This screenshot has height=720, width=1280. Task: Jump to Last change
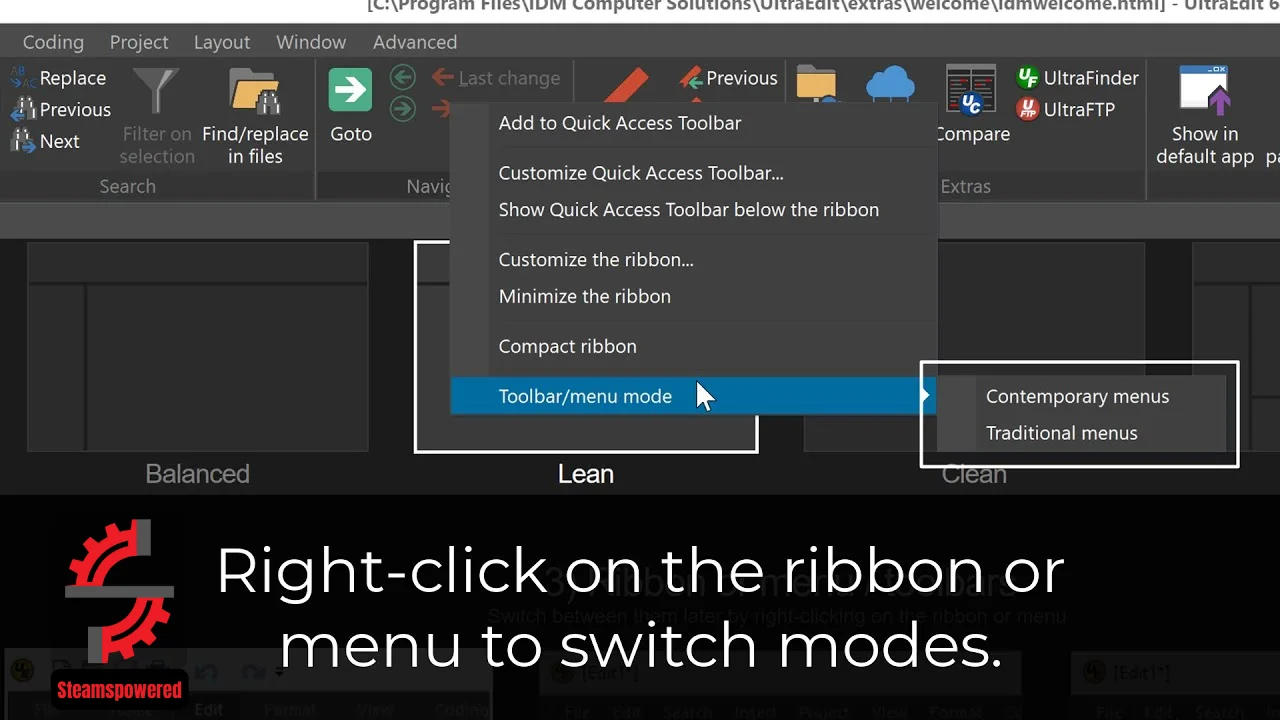[496, 78]
